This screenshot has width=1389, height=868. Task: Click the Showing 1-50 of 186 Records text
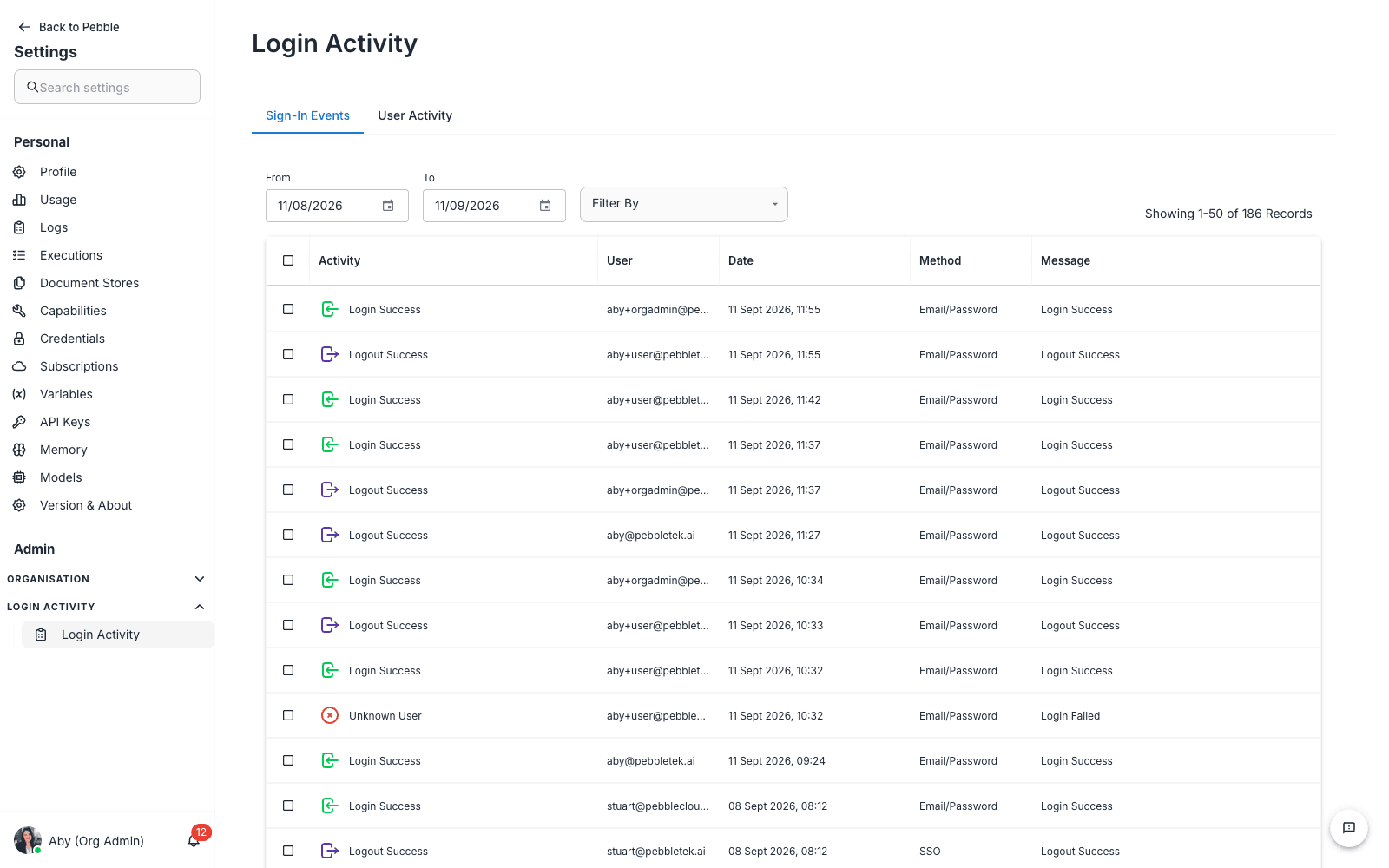click(x=1228, y=214)
